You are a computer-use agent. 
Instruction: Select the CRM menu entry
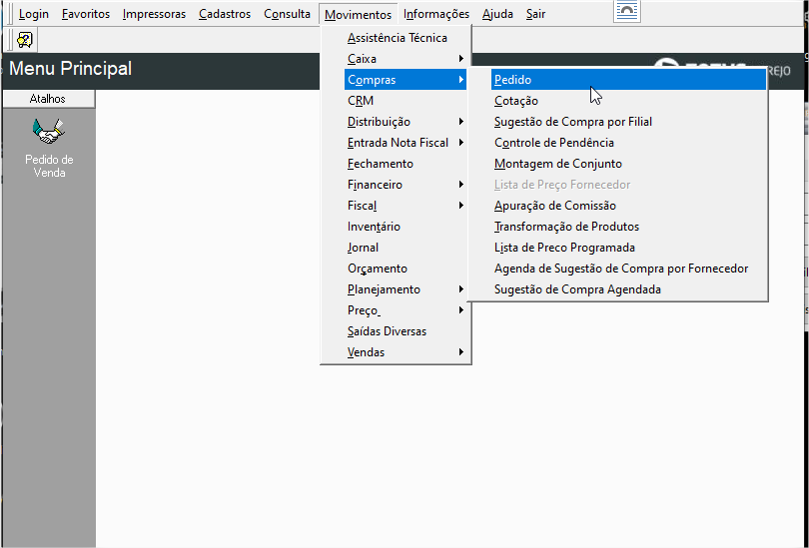(396, 101)
